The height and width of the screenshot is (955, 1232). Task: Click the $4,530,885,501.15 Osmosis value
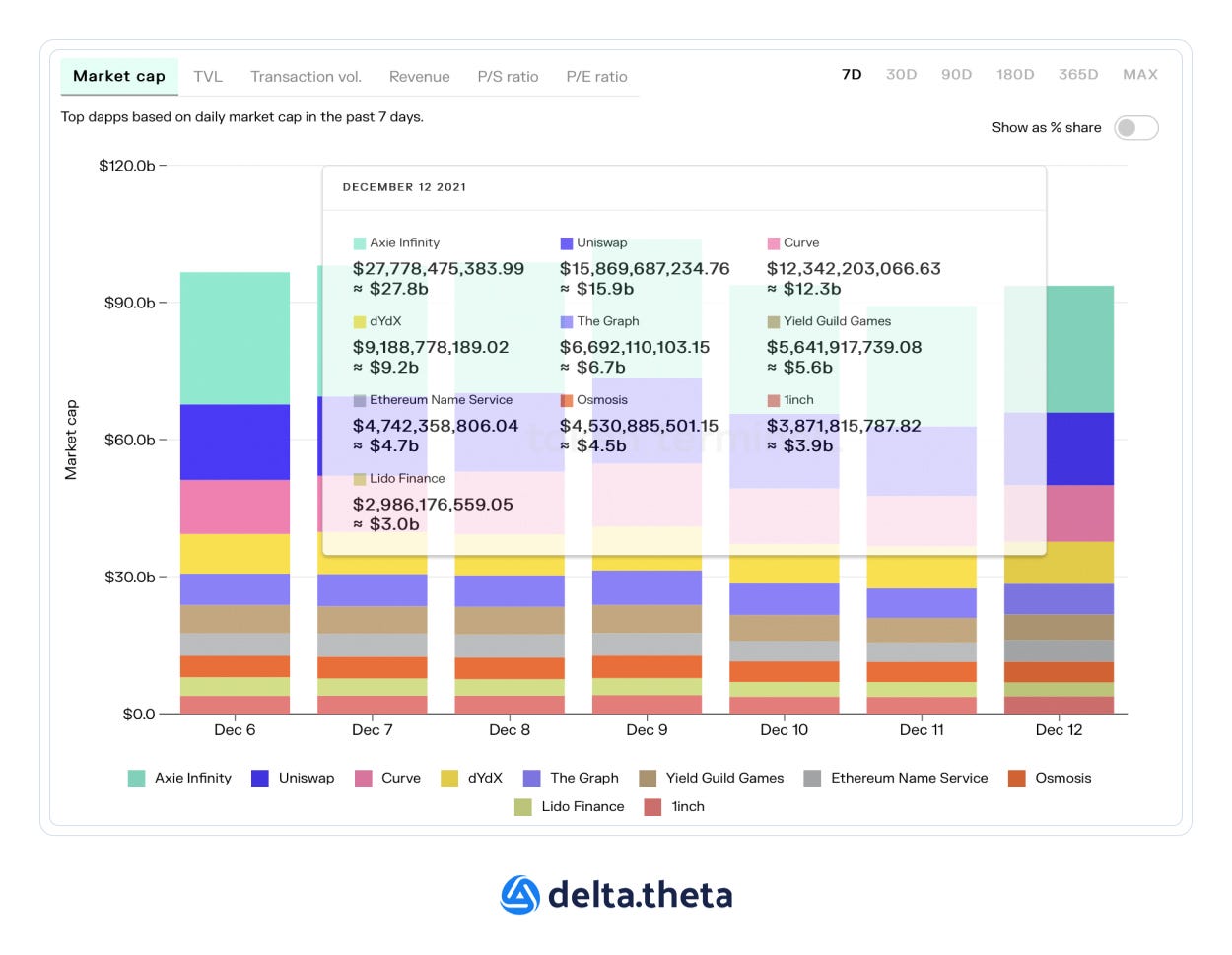pos(640,426)
